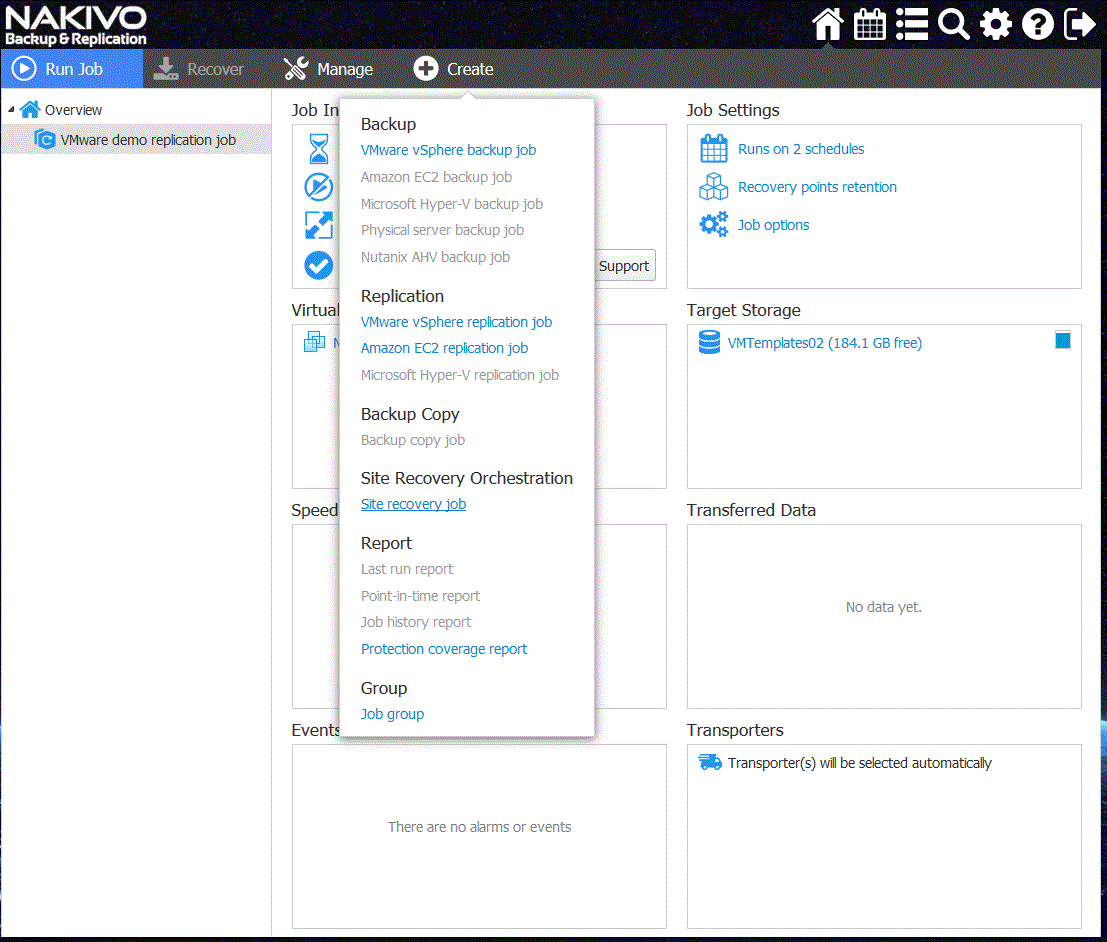1107x942 pixels.
Task: Click the Replication menu section heading
Action: [402, 296]
